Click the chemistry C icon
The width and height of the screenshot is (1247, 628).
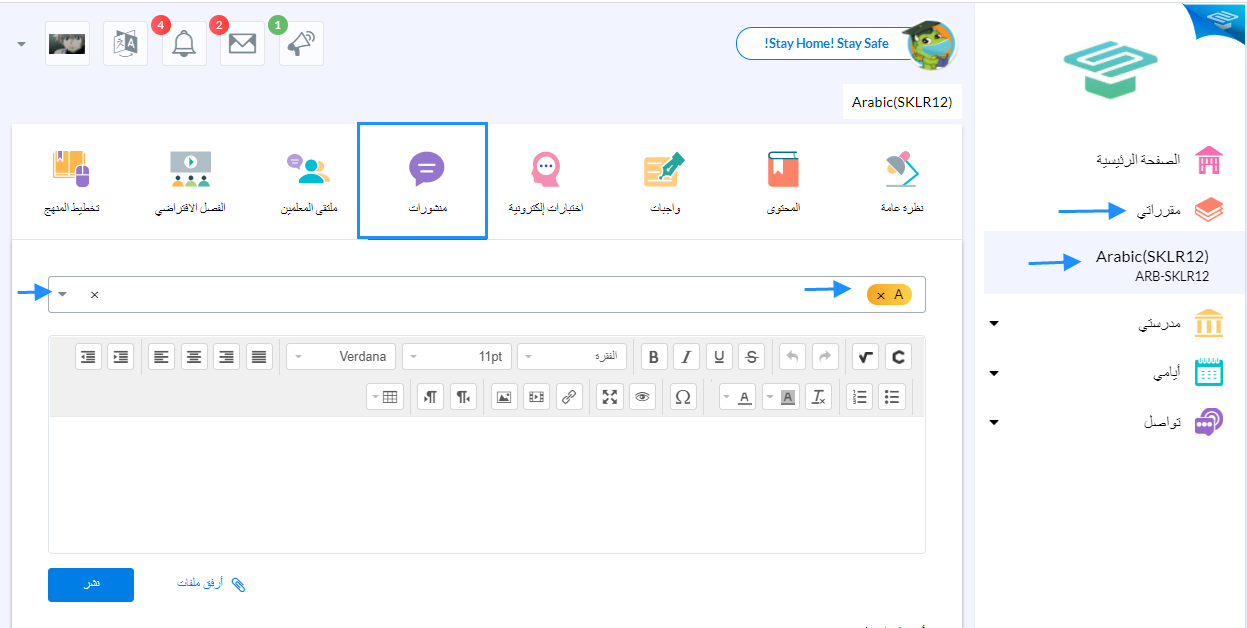(x=898, y=357)
